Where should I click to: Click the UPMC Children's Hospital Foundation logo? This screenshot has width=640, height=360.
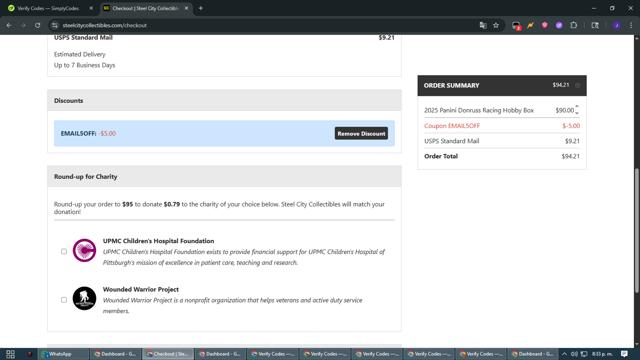coord(84,250)
